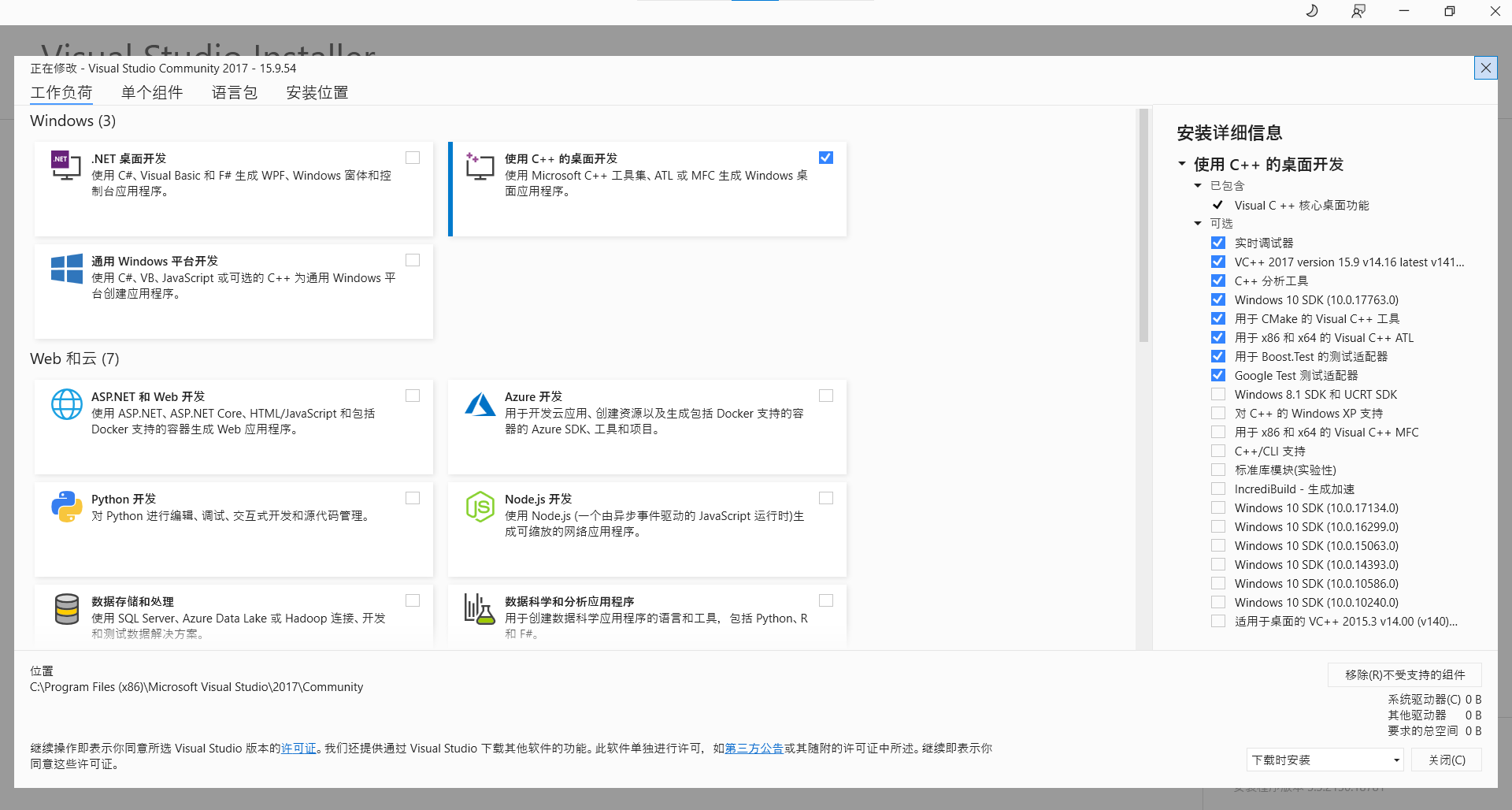Screen dimensions: 1512x810
Task: Check the Node.js 开发 workload checkbox
Action: coord(826,498)
